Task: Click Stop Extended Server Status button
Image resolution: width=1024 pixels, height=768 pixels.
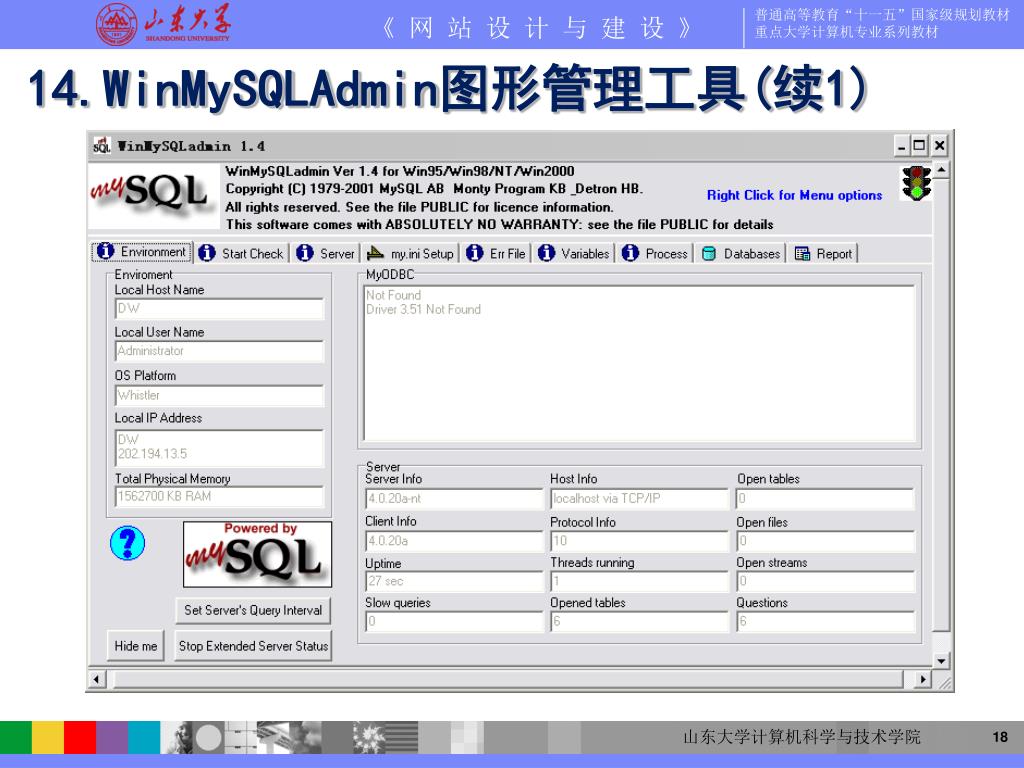Action: pyautogui.click(x=253, y=646)
